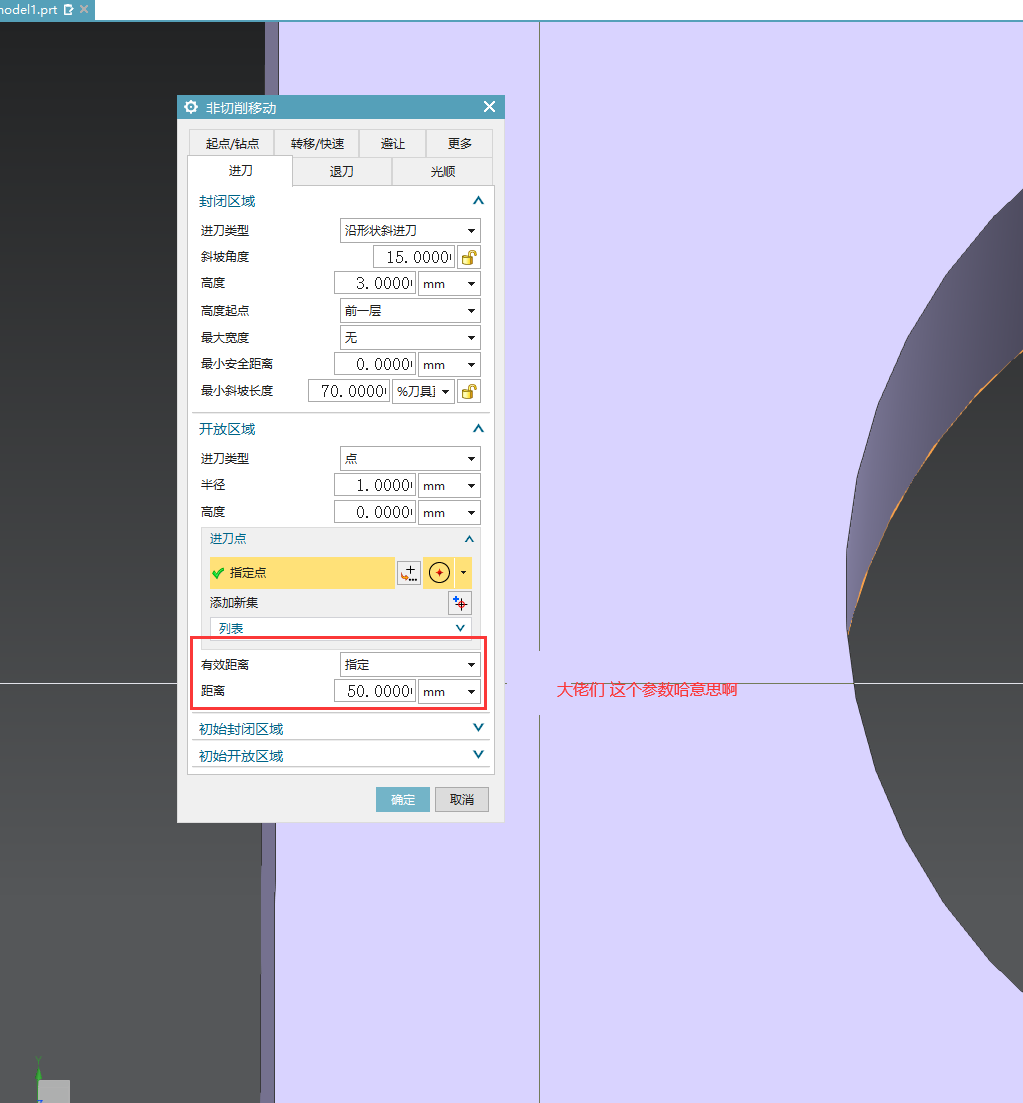
Task: Confirm with the 确定 button
Action: coord(402,800)
